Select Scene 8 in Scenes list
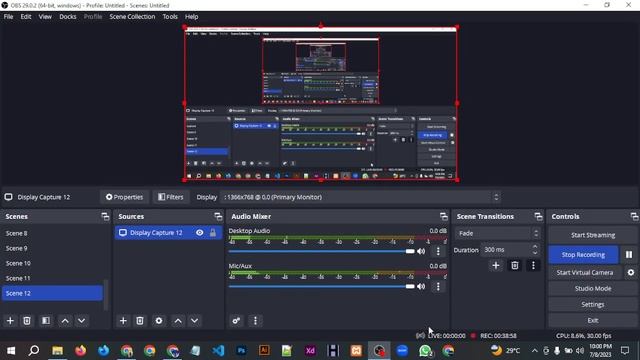 (x=52, y=233)
